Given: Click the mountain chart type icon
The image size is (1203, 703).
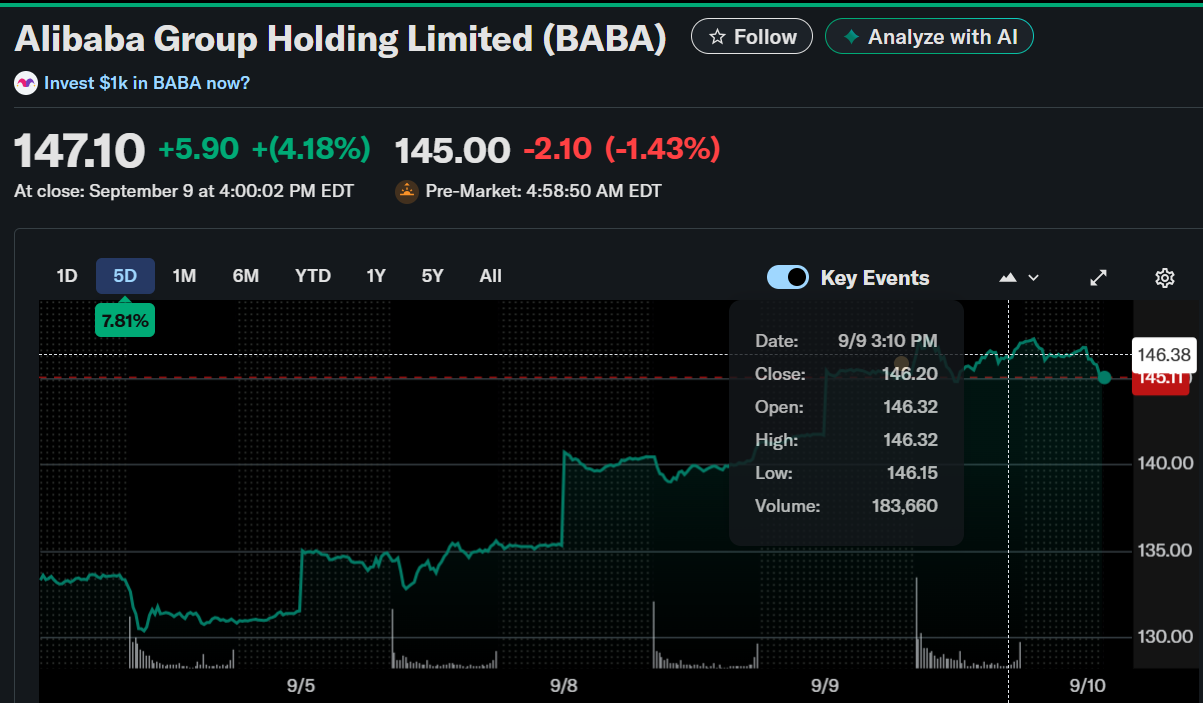Looking at the screenshot, I should [1008, 278].
